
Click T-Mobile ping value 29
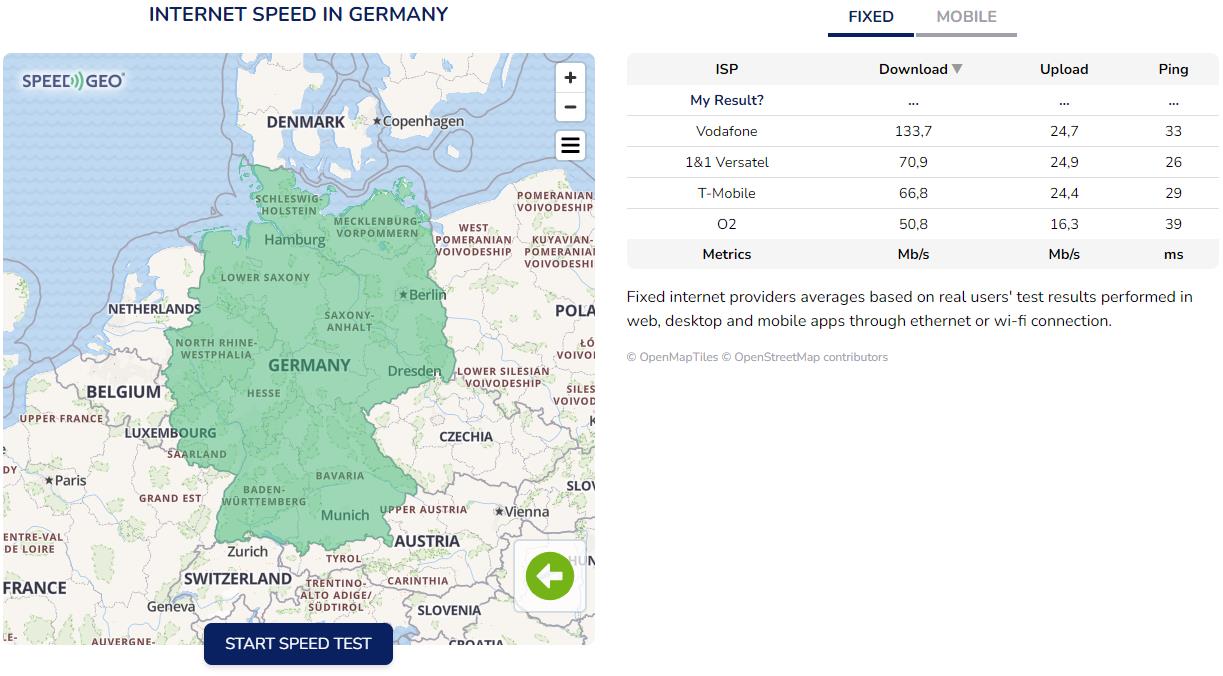pos(1173,193)
